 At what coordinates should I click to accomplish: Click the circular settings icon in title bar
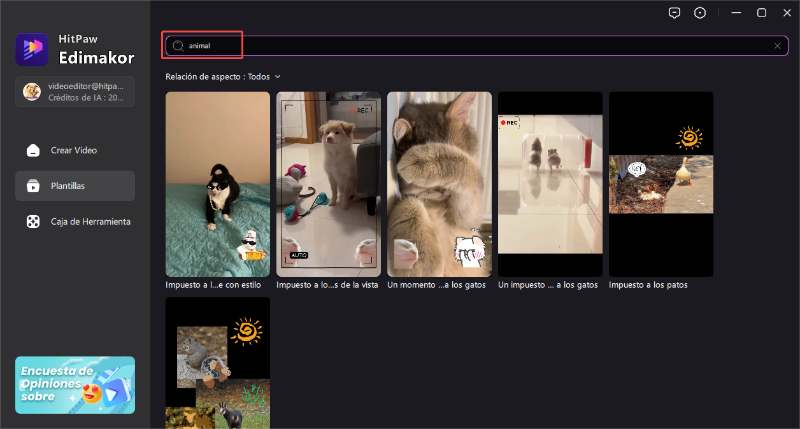coord(700,13)
